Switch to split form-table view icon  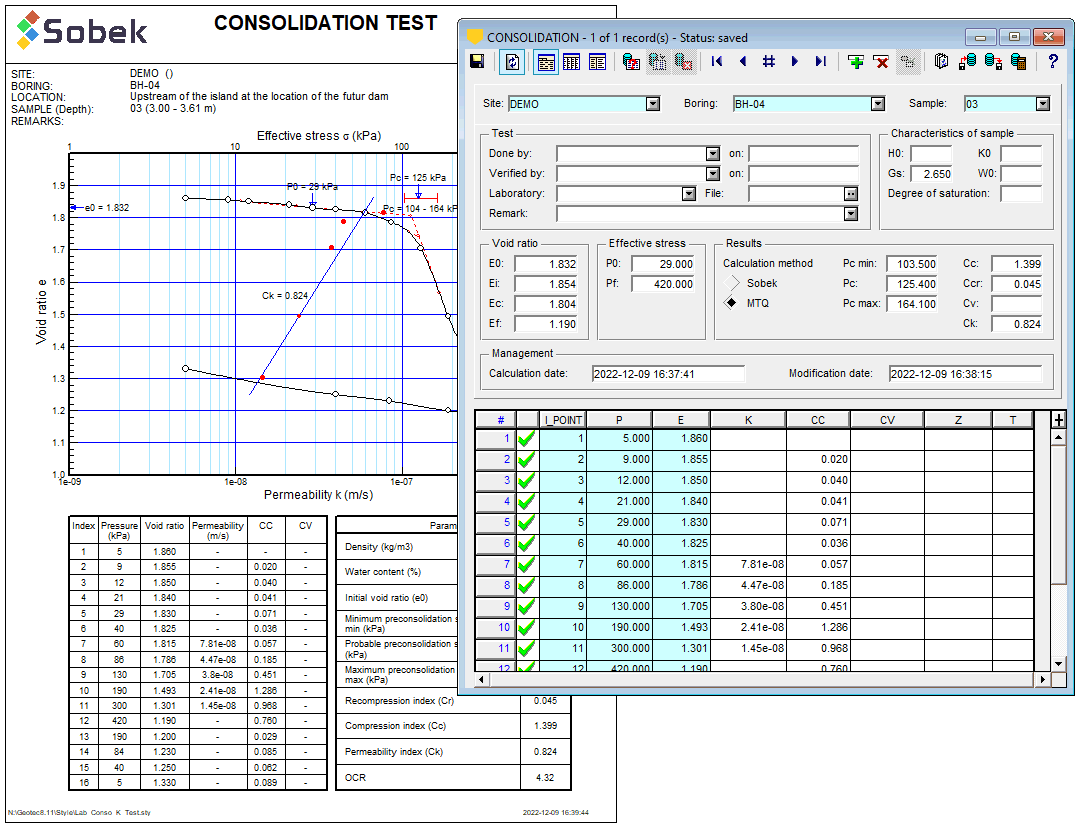click(x=597, y=62)
